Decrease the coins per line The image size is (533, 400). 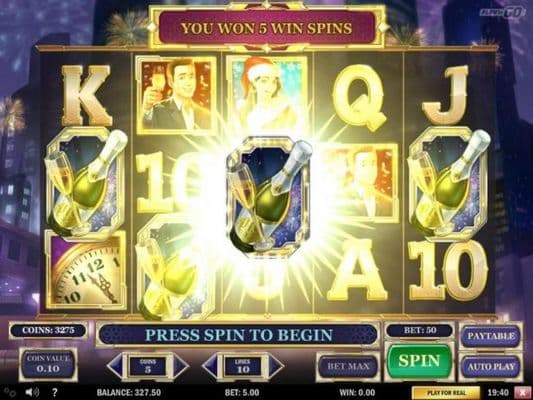tap(115, 366)
